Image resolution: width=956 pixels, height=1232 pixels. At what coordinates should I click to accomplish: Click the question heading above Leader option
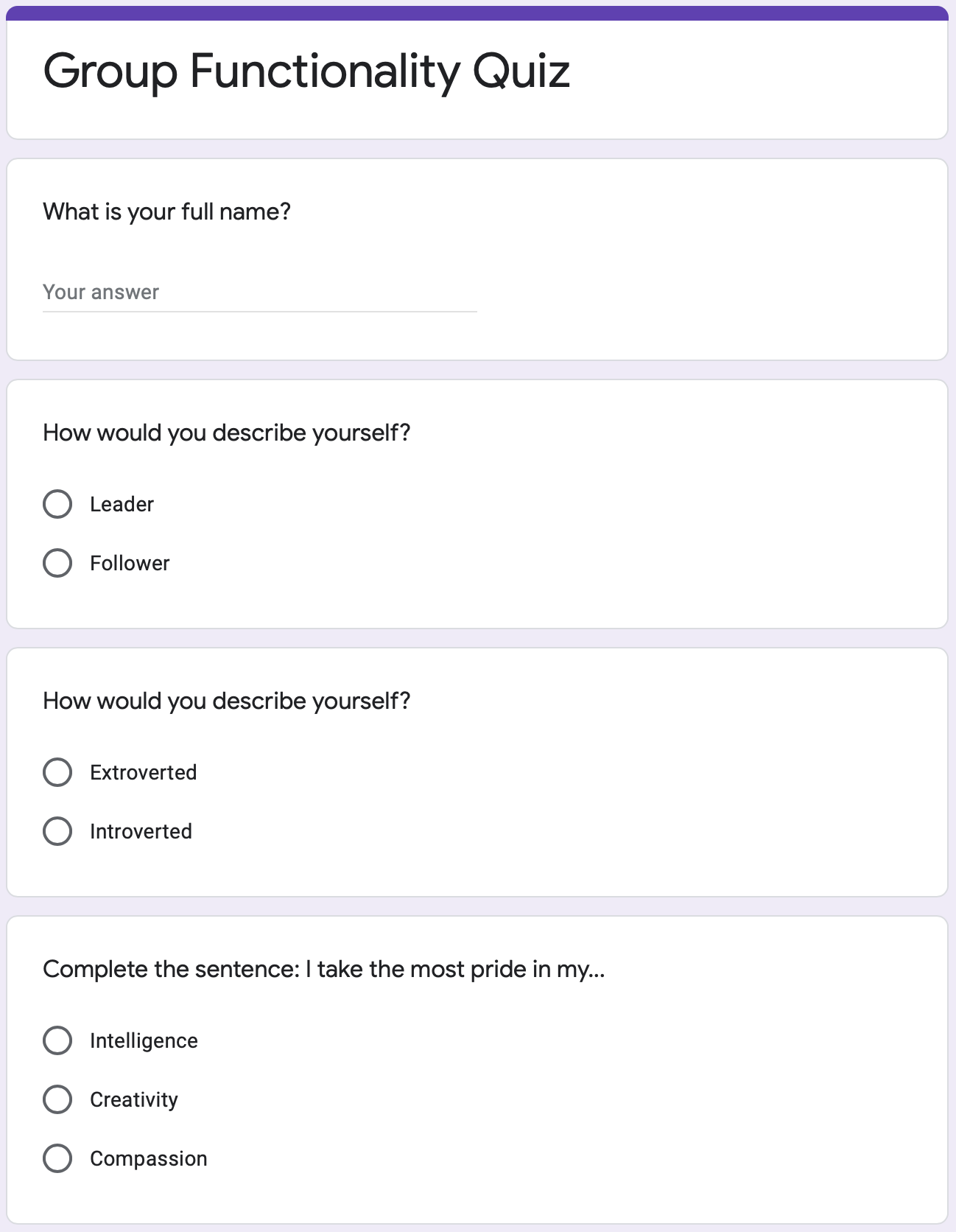226,433
